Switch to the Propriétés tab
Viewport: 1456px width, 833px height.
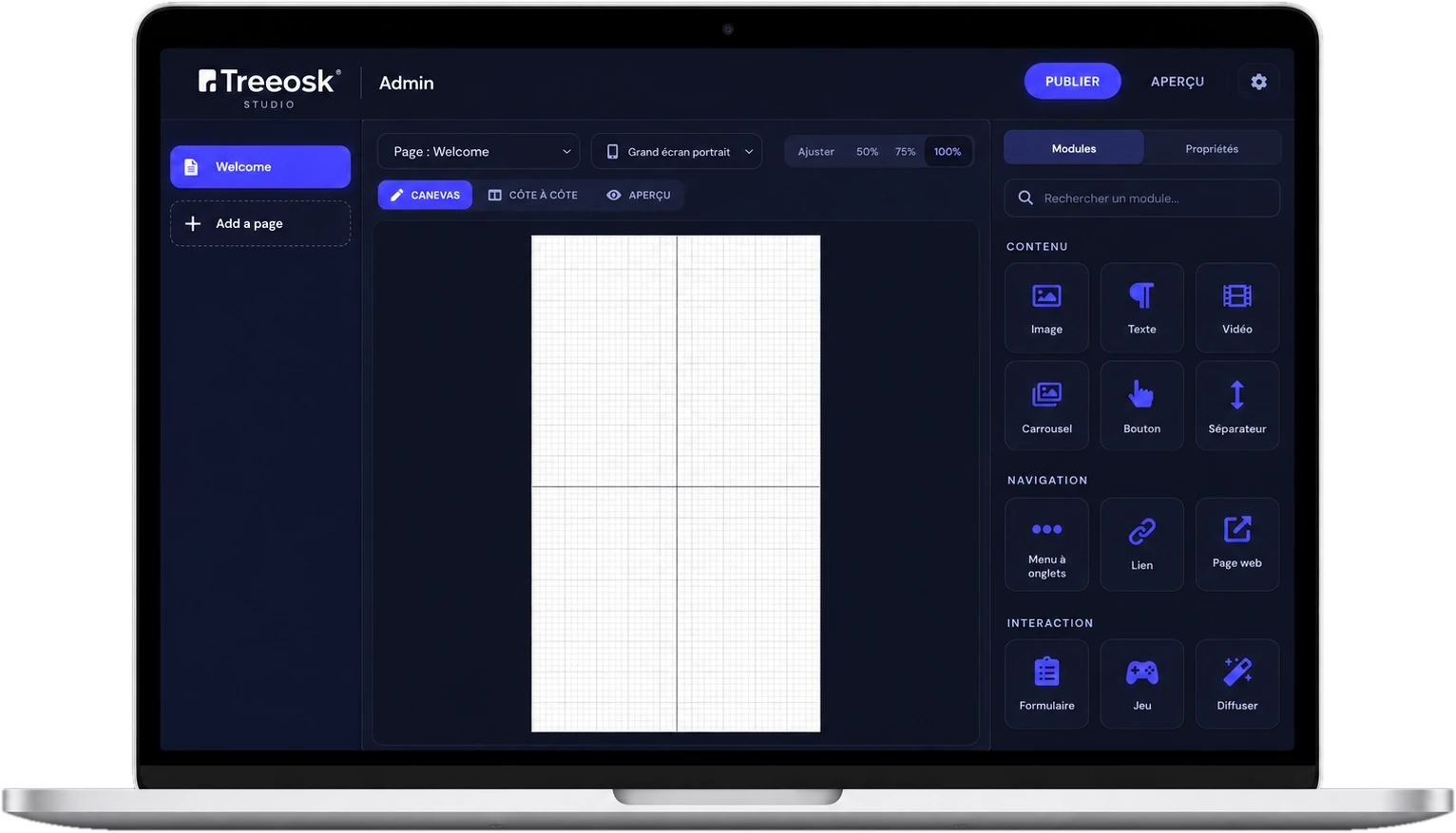pyautogui.click(x=1212, y=148)
